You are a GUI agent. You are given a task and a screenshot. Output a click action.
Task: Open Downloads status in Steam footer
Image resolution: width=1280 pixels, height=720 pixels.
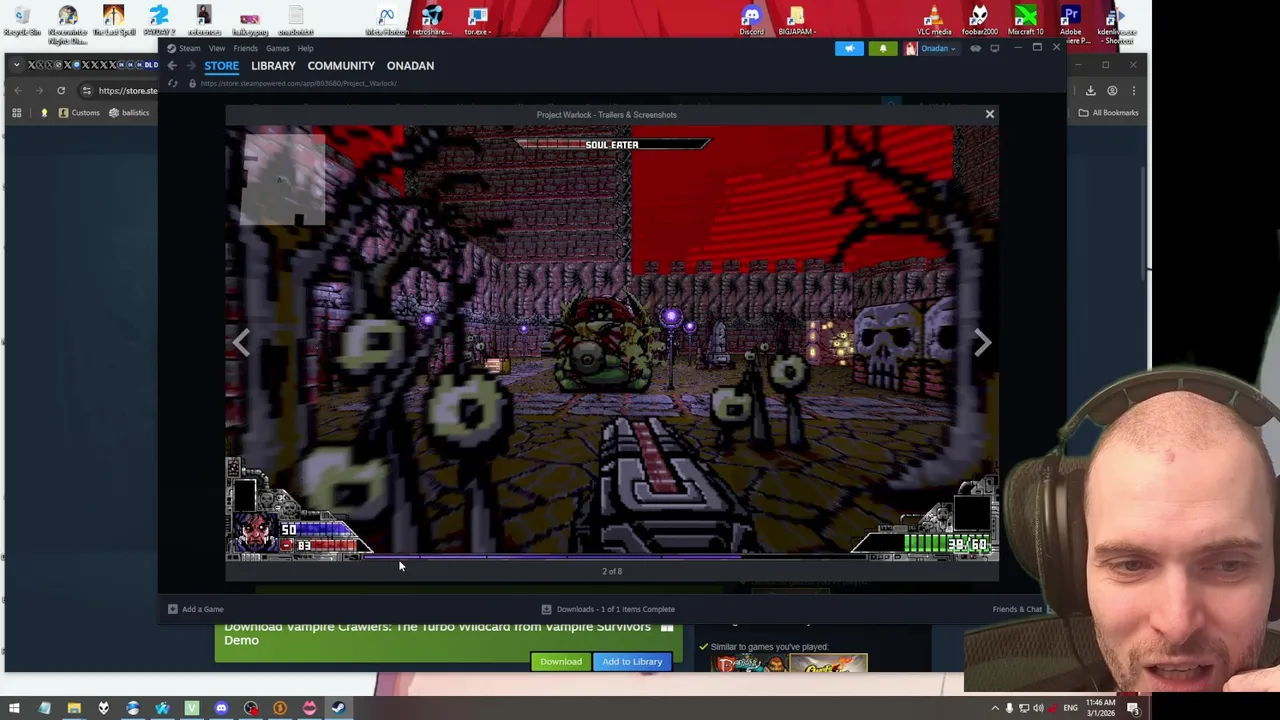tap(608, 609)
